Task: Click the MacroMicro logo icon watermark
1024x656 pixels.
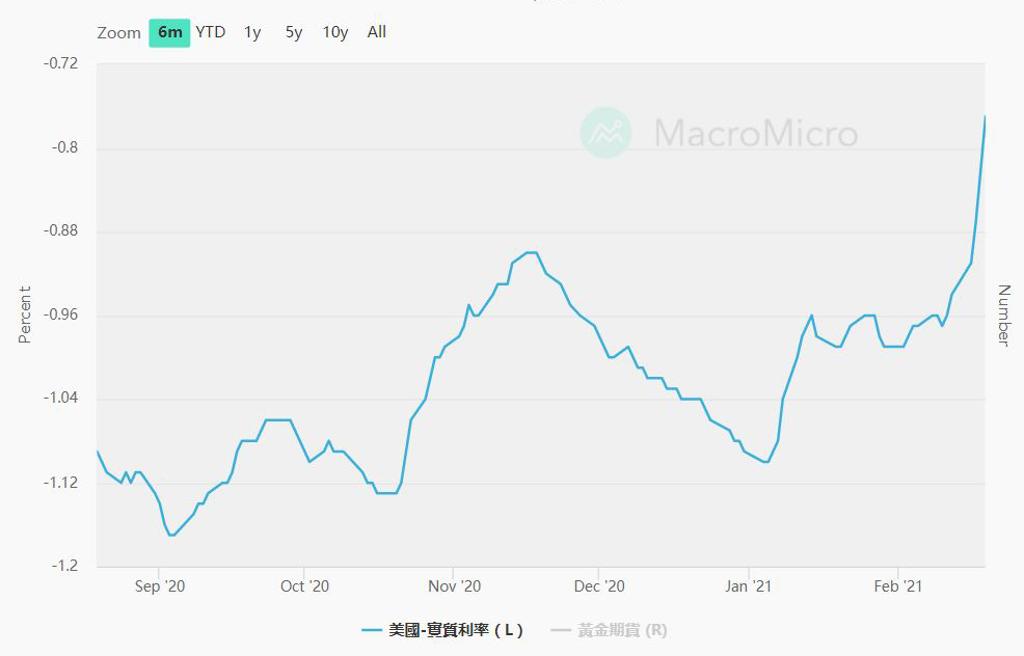Action: [606, 133]
